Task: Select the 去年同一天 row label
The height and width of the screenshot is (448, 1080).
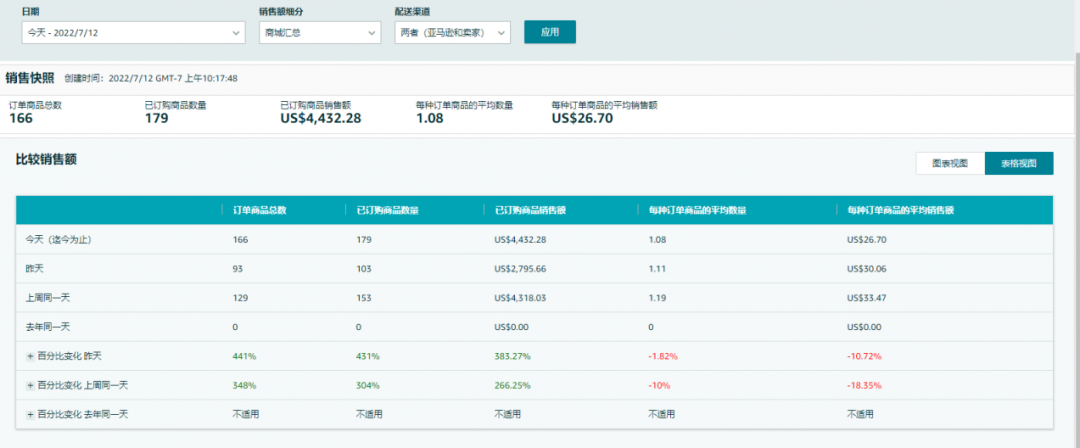Action: pos(49,327)
